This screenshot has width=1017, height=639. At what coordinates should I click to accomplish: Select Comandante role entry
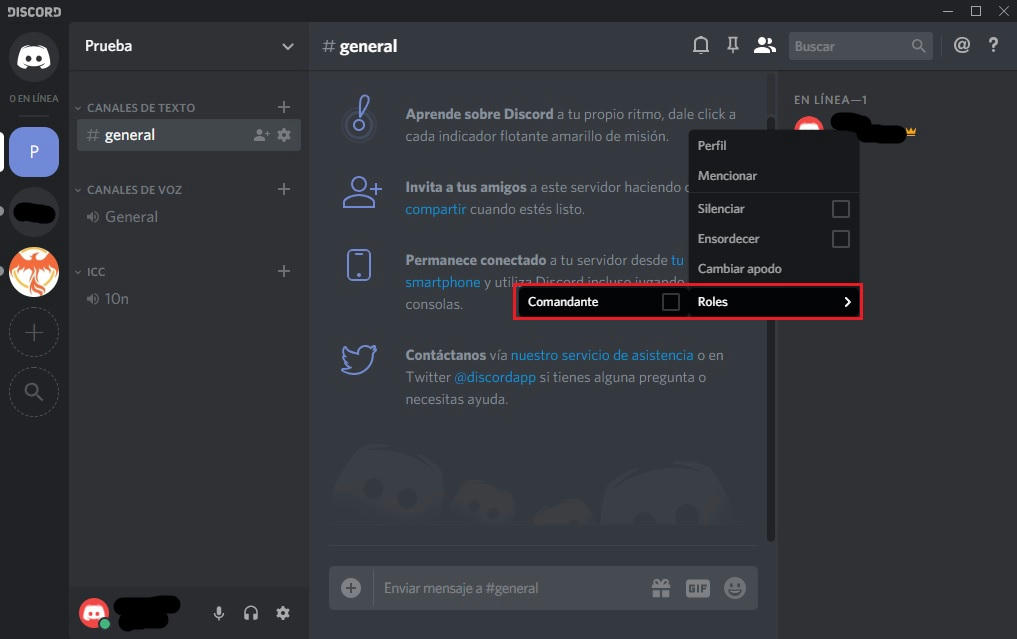tap(603, 302)
